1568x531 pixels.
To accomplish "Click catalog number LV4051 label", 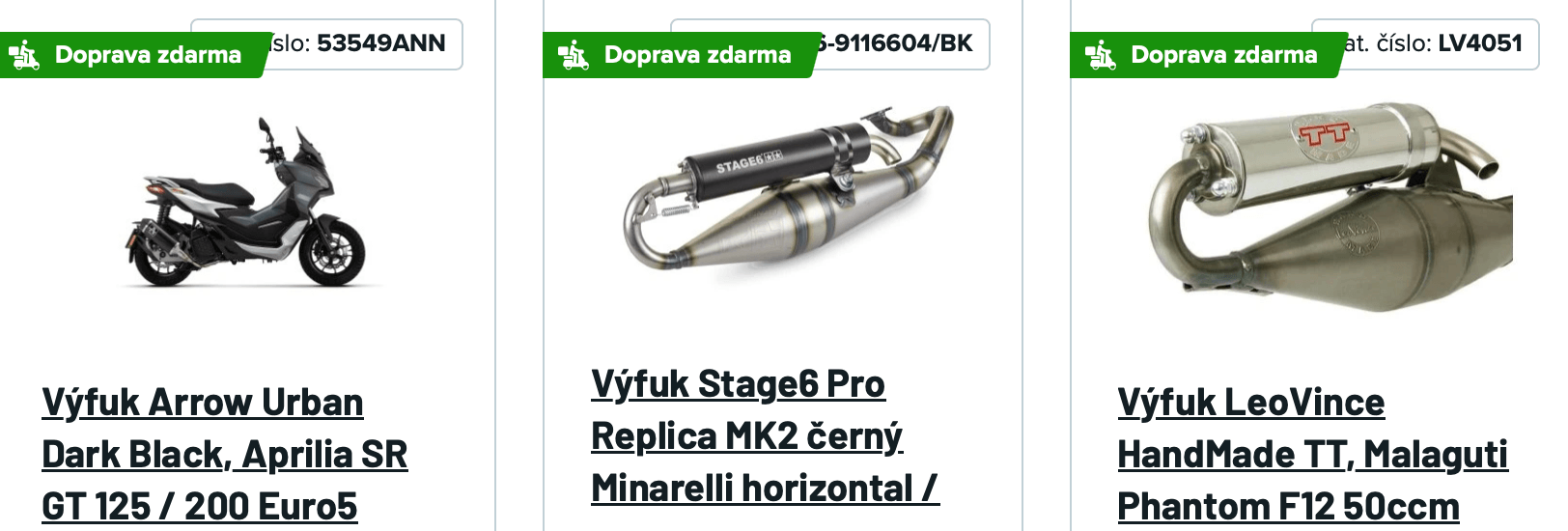I will [x=1435, y=43].
